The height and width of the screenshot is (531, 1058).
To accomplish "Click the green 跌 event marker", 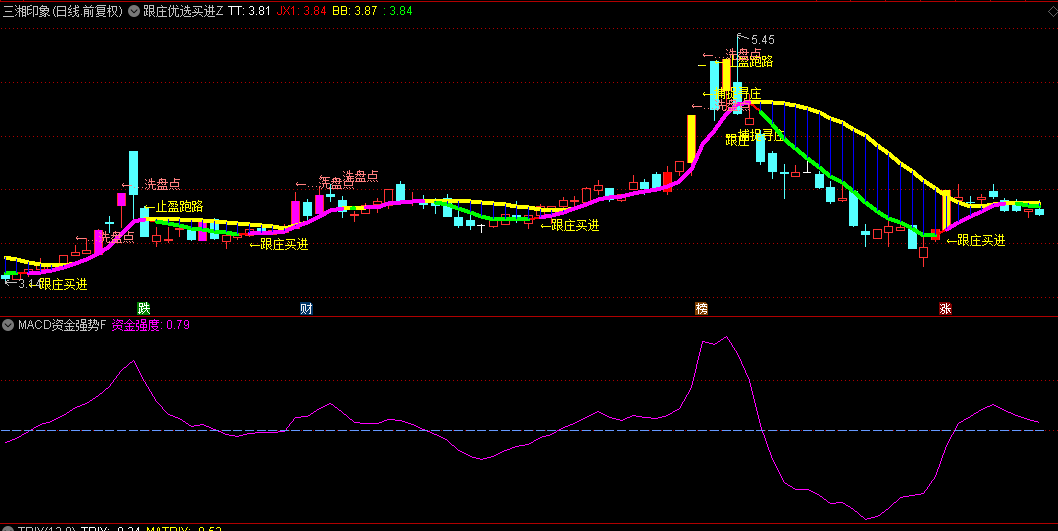I will point(144,309).
